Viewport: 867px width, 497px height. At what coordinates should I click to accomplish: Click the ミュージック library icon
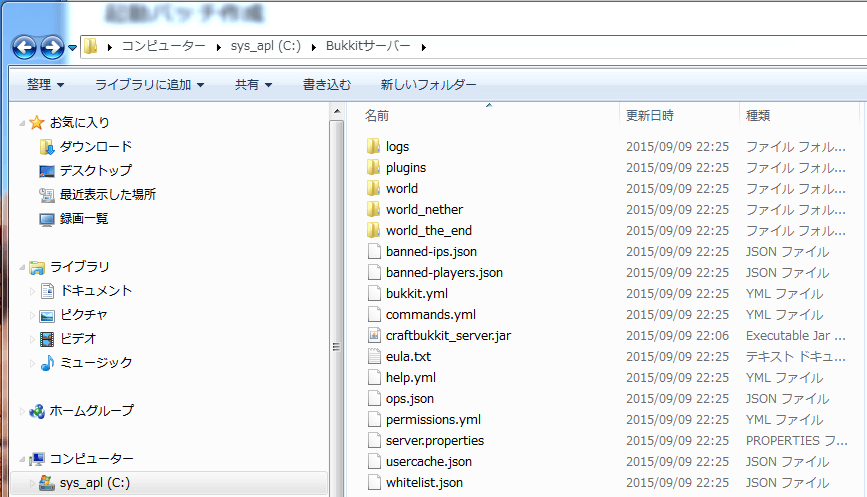pyautogui.click(x=47, y=363)
